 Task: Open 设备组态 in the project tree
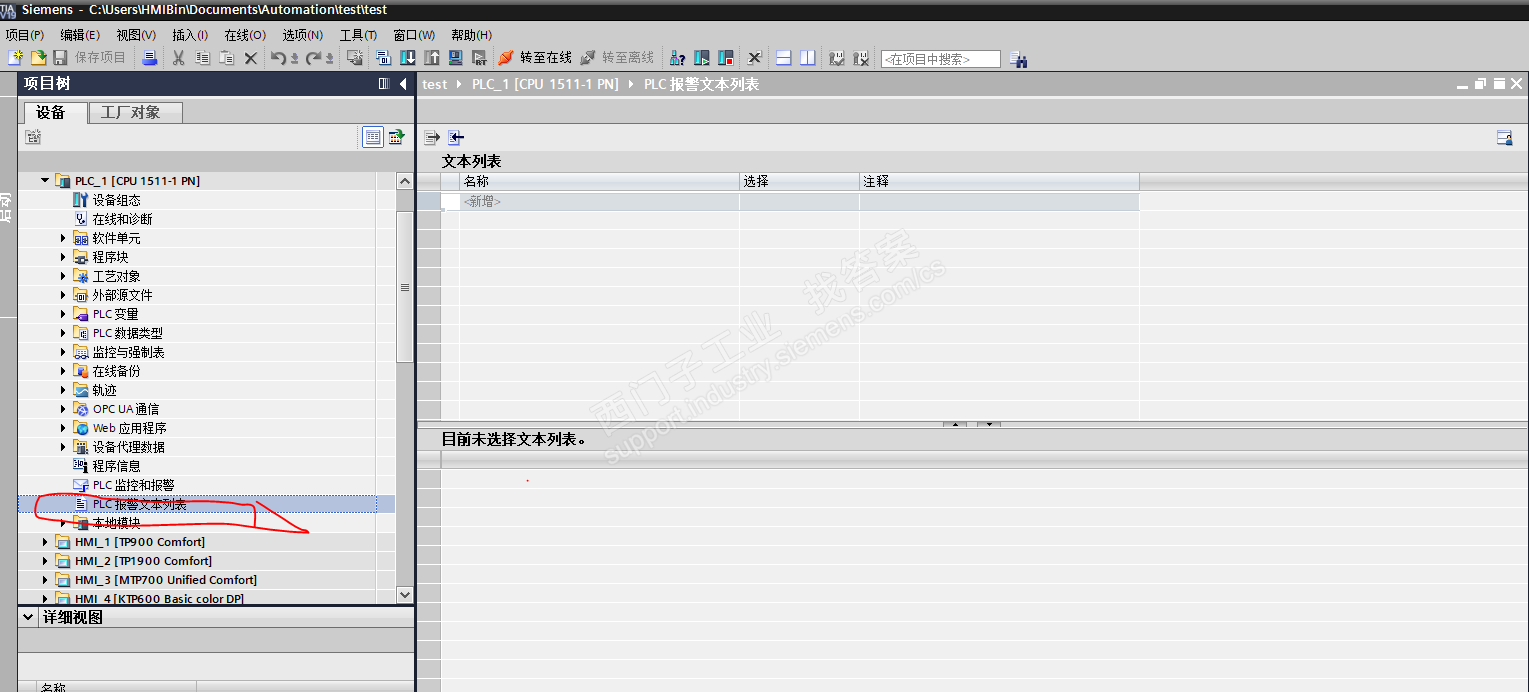(117, 200)
